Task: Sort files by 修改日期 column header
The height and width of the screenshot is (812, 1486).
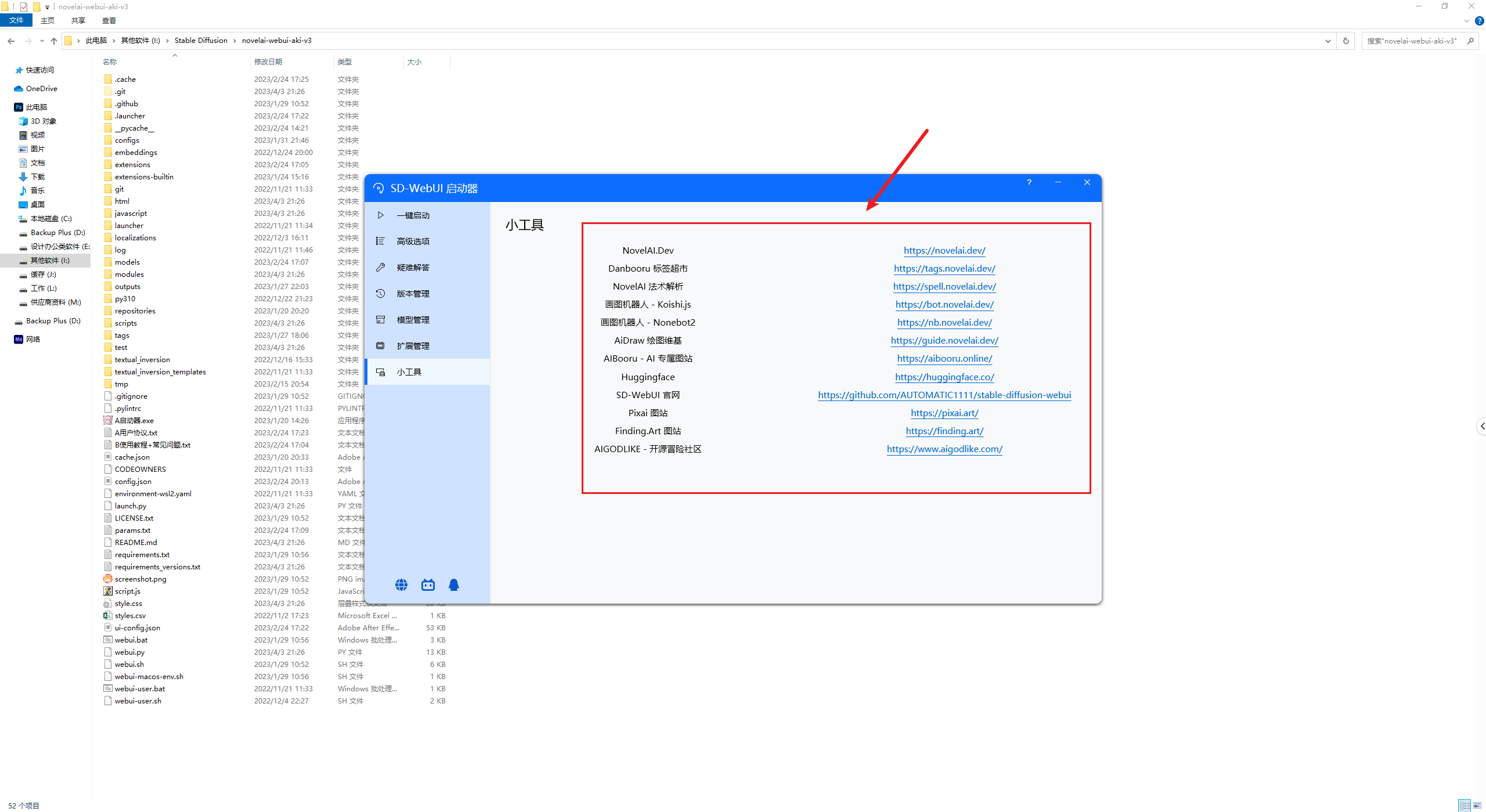Action: point(268,62)
